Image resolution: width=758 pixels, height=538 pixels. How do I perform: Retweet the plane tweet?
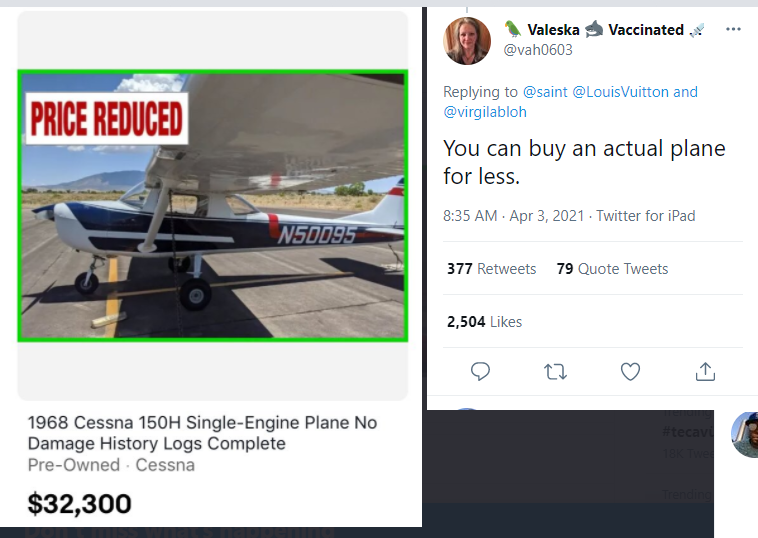[x=555, y=371]
